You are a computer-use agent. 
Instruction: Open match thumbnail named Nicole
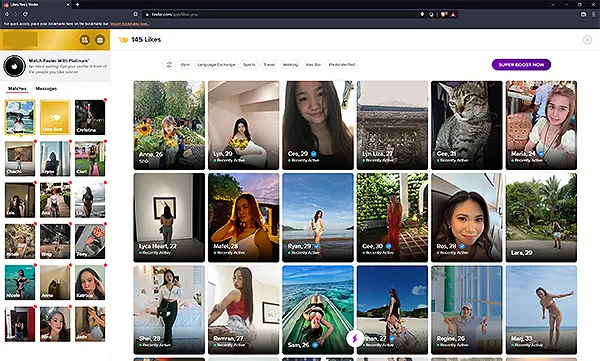[20, 283]
